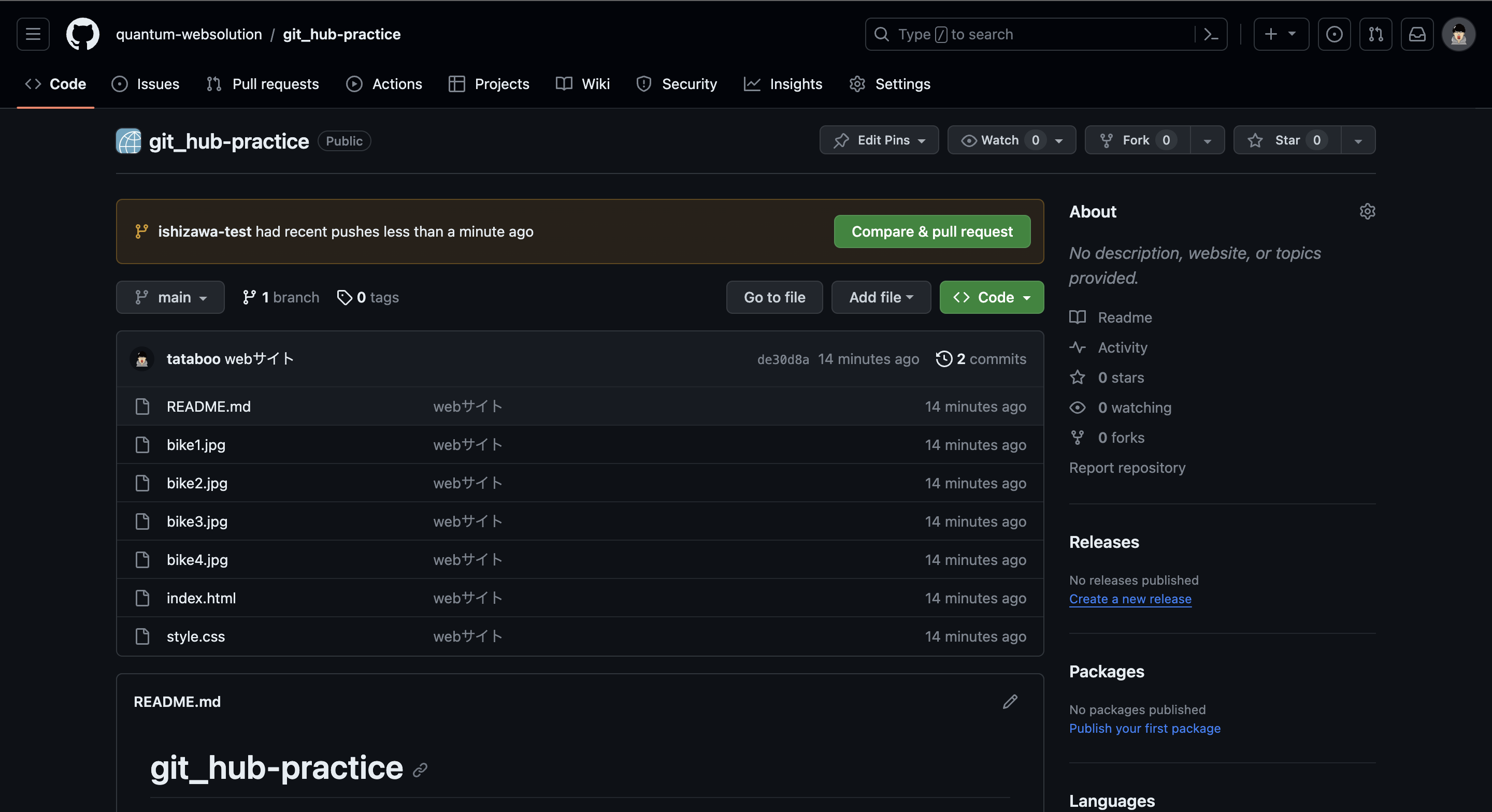Open the inbox notifications icon
The width and height of the screenshot is (1492, 812).
coord(1417,34)
